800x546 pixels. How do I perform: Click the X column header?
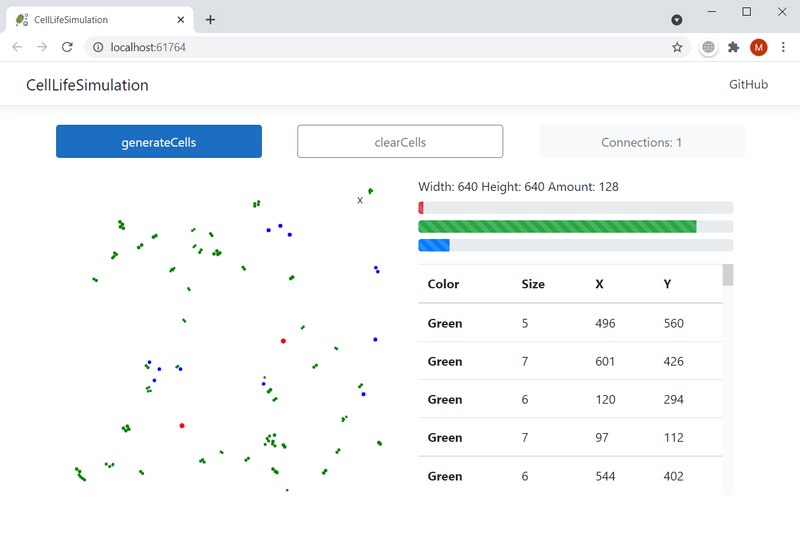click(599, 284)
